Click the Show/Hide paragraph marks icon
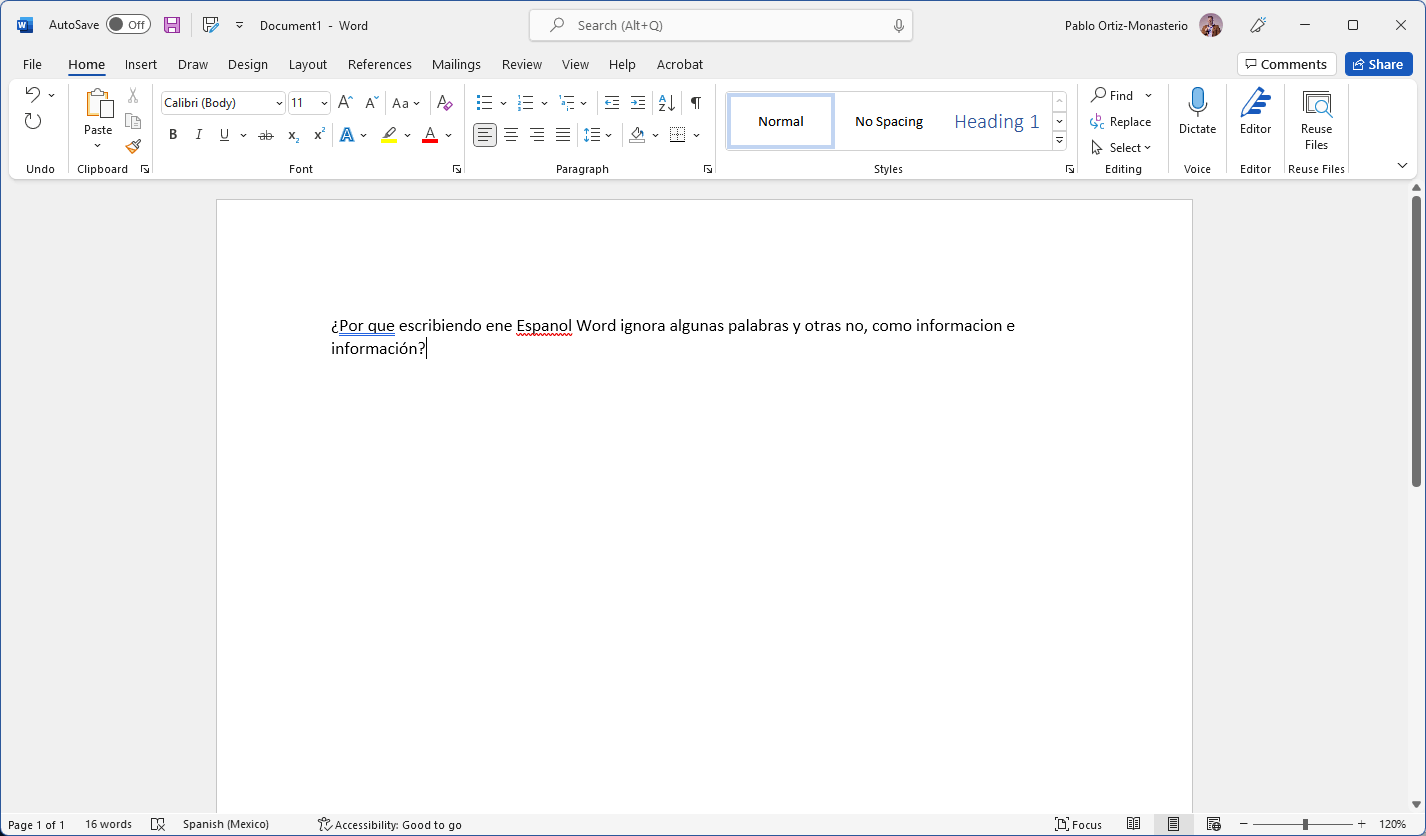Screen dimensions: 1426x836 tap(696, 103)
